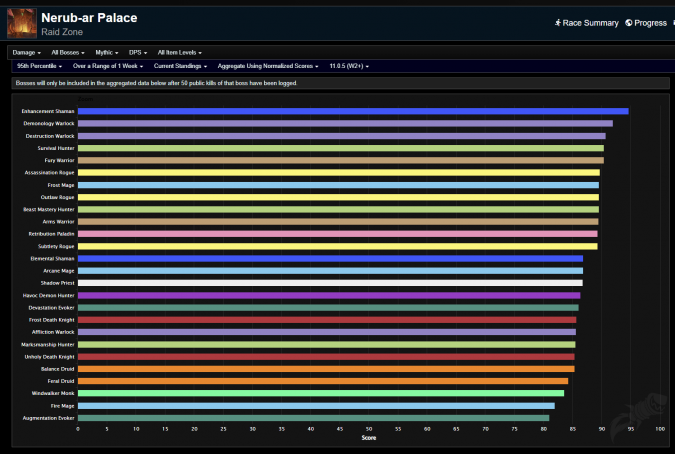Open the Damage metric dropdown
Image resolution: width=675 pixels, height=454 pixels.
pos(27,53)
